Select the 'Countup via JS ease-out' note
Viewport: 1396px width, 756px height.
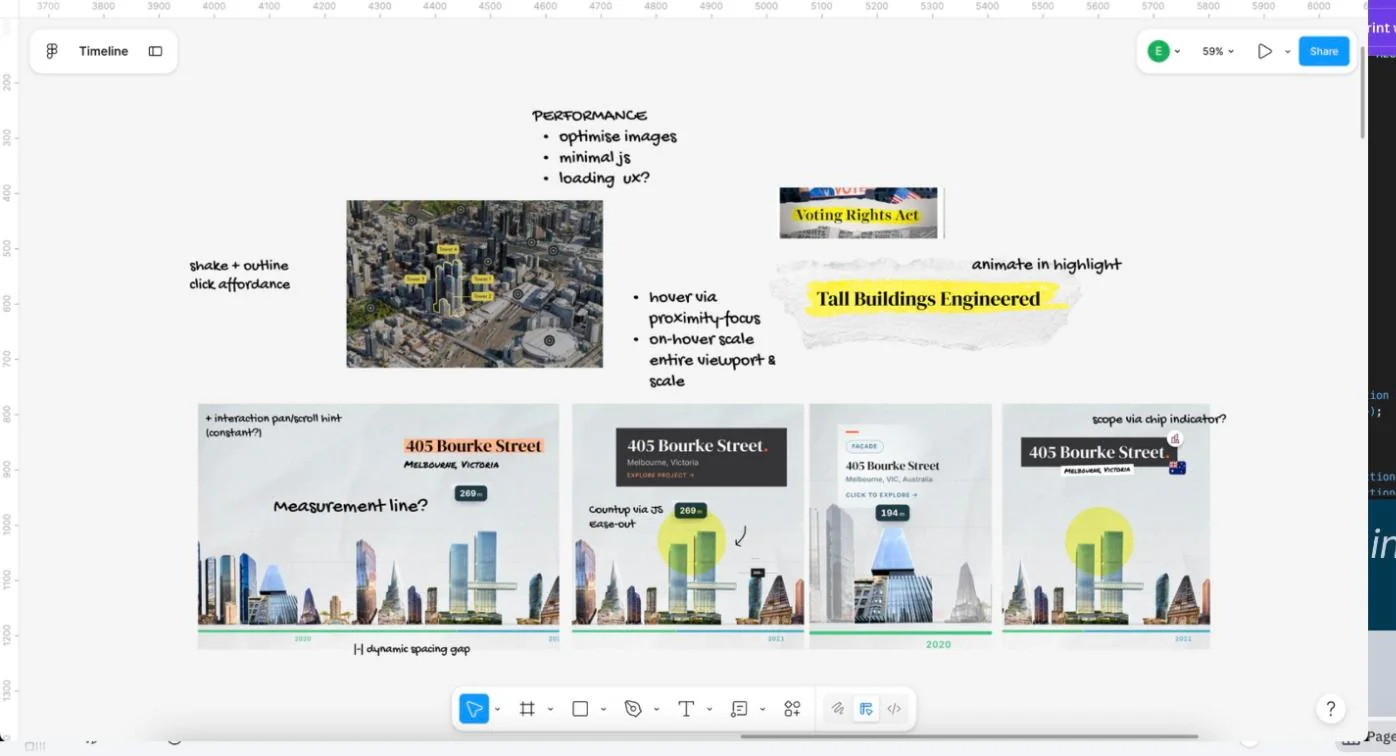(626, 516)
